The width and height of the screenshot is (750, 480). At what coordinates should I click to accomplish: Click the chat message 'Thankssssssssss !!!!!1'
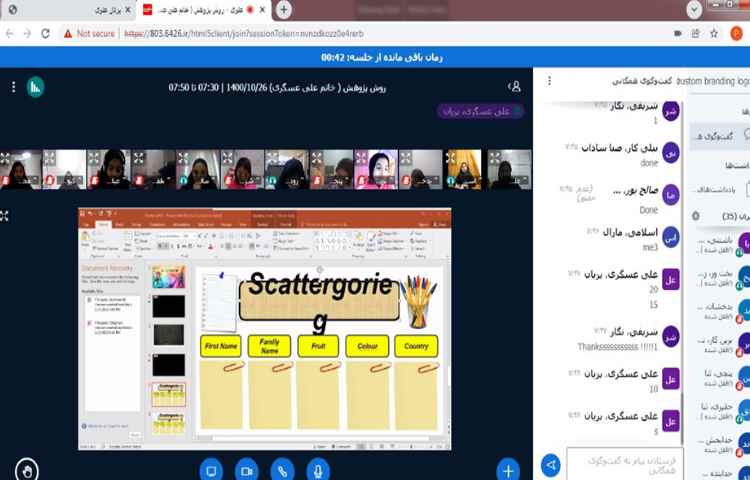(x=618, y=347)
